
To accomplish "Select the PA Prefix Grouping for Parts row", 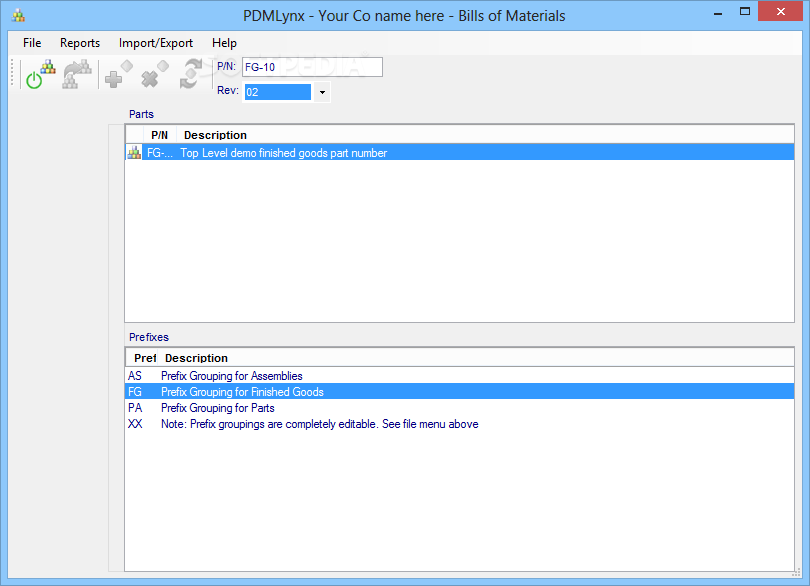I will [x=460, y=408].
